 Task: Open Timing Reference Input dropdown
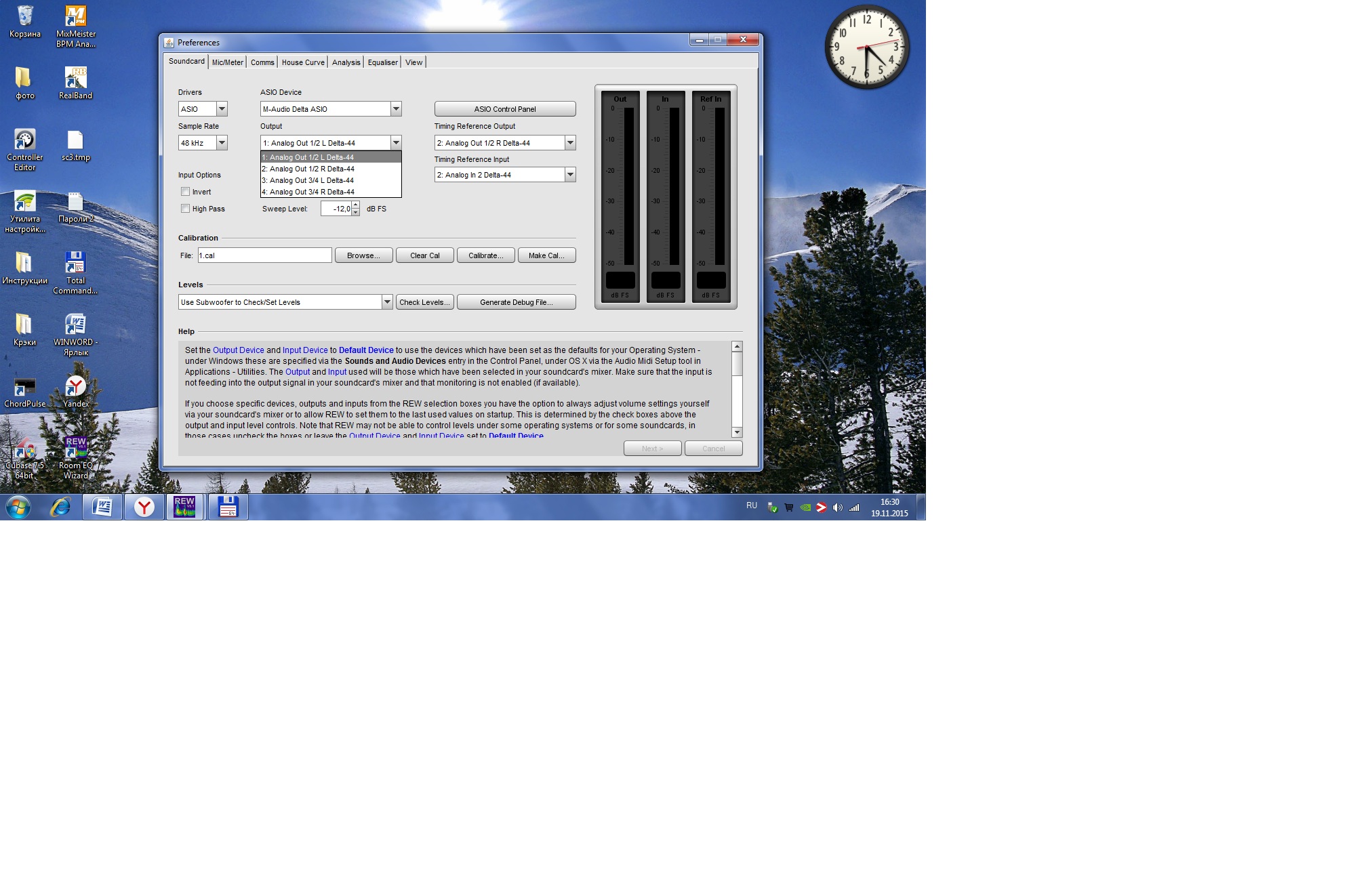[x=570, y=175]
